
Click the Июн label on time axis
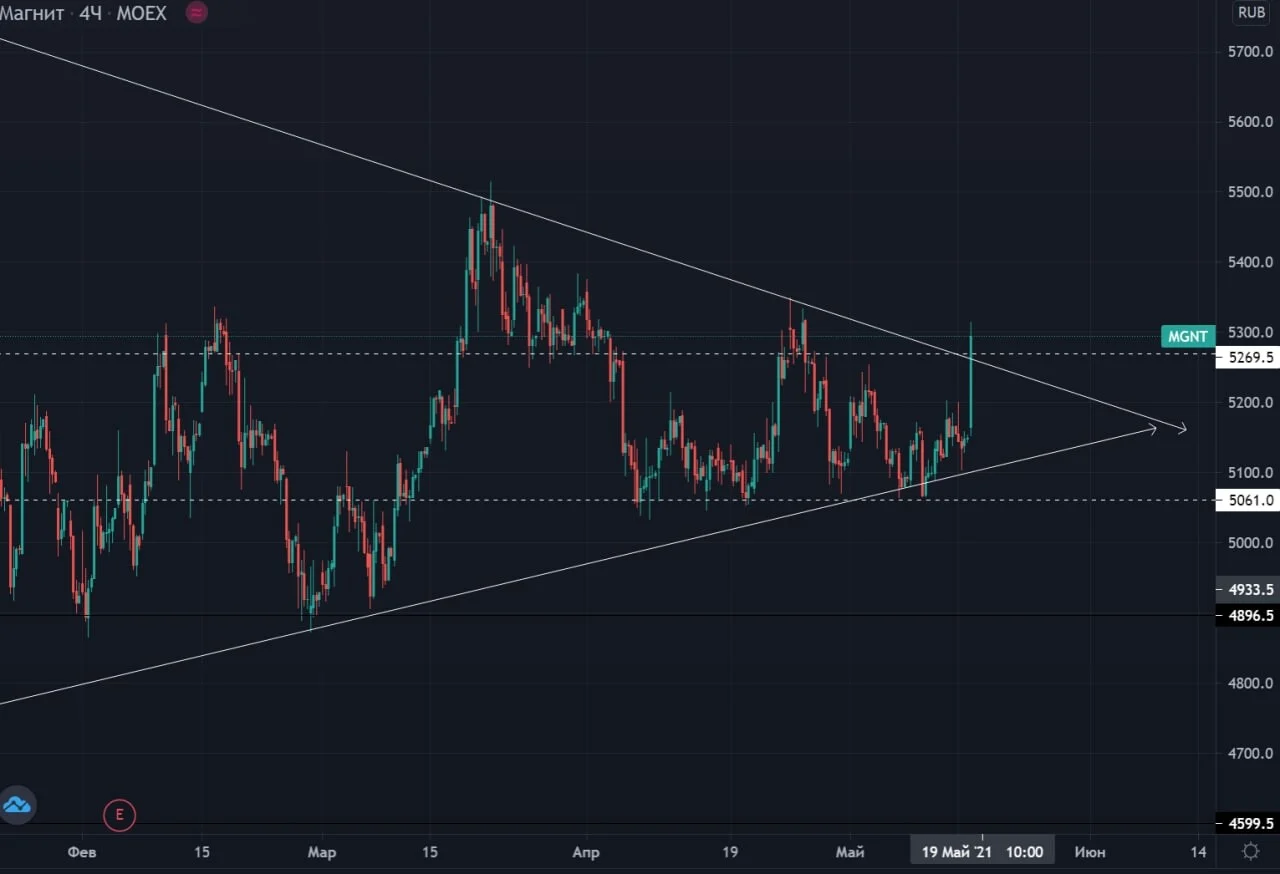click(1090, 852)
